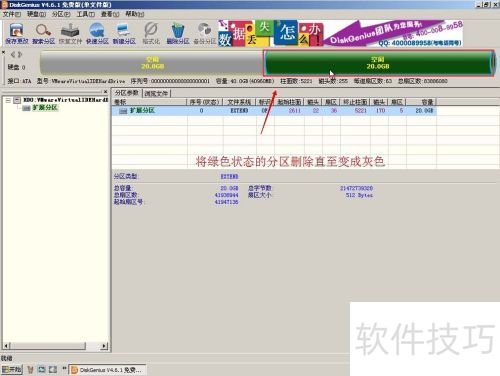Viewport: 500px width, 376px height.
Task: Open the 硬盘 (Disk) menu
Action: point(36,14)
